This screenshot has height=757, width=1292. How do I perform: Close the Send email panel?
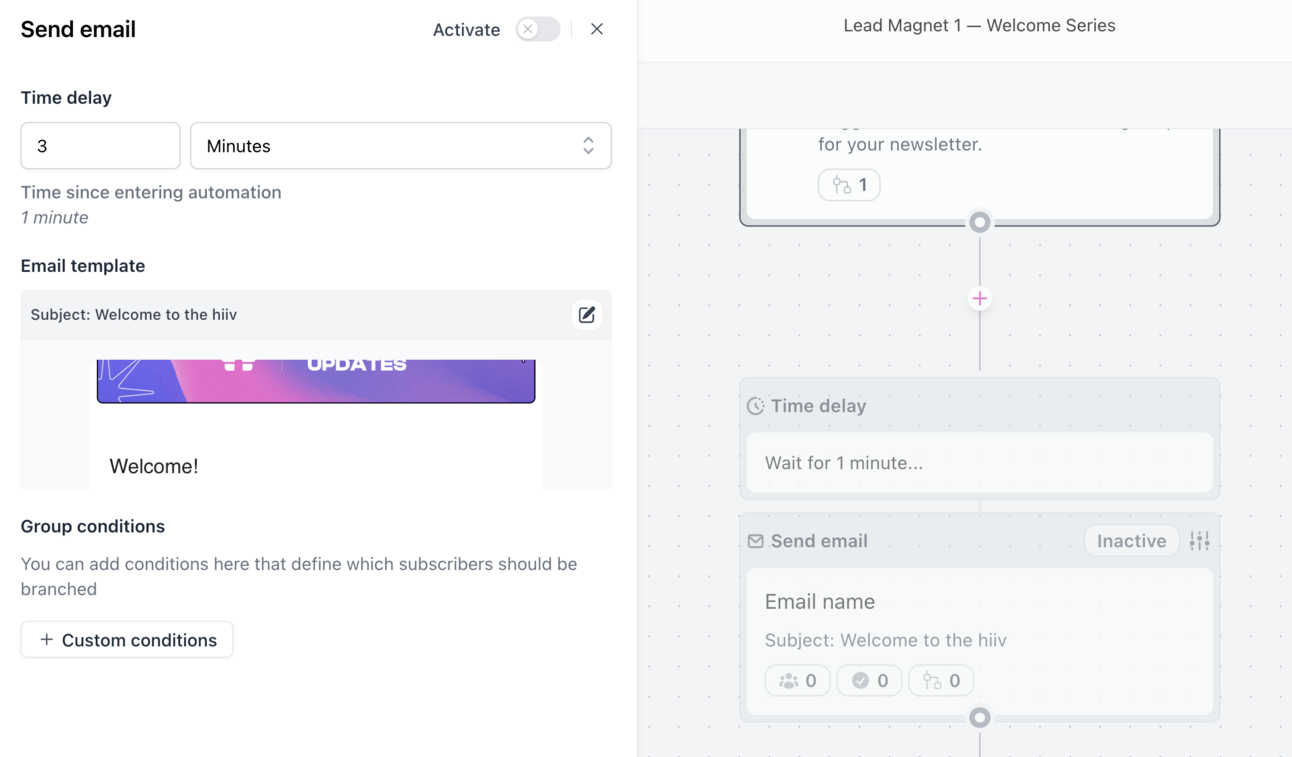pos(597,29)
